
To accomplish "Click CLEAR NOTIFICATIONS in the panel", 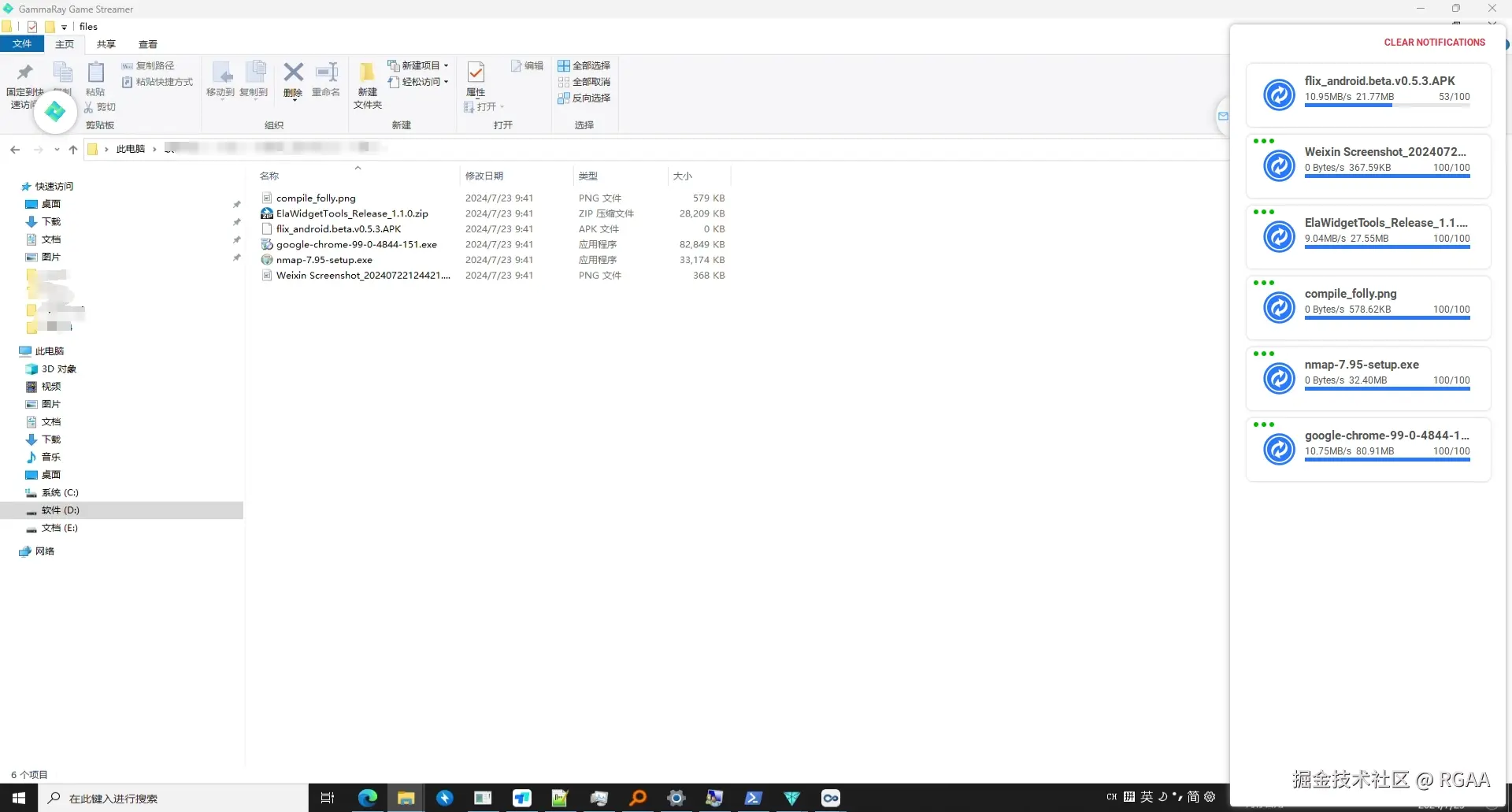I will coord(1434,42).
